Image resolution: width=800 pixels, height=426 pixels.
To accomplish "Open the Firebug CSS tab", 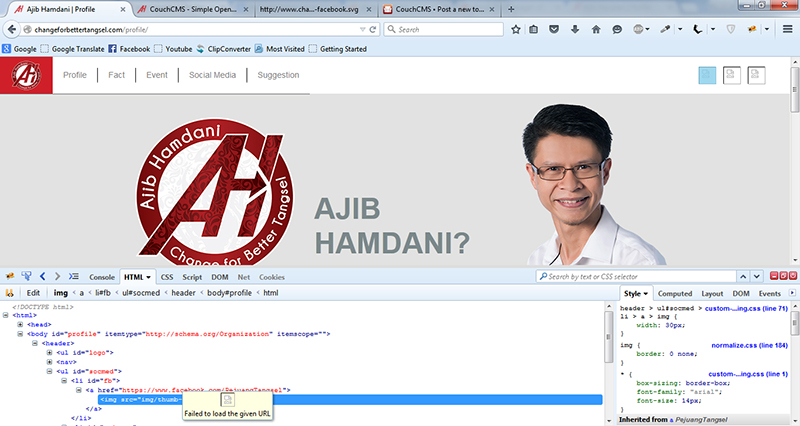I will [167, 277].
